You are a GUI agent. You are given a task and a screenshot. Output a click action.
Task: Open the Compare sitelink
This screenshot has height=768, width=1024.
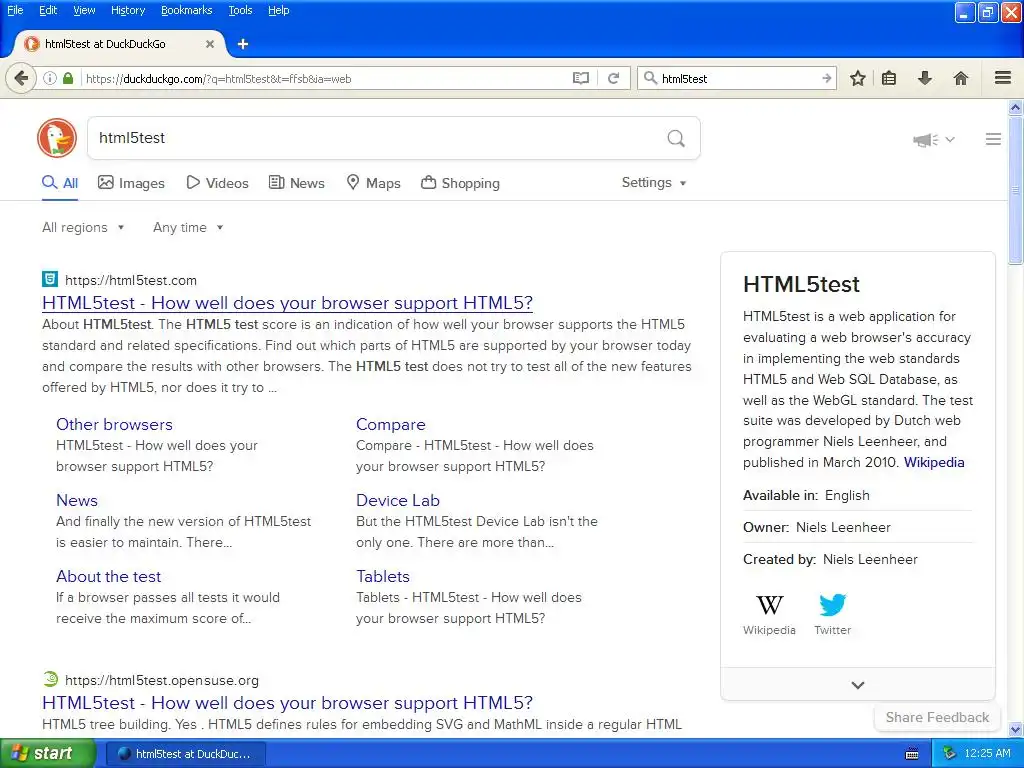391,424
